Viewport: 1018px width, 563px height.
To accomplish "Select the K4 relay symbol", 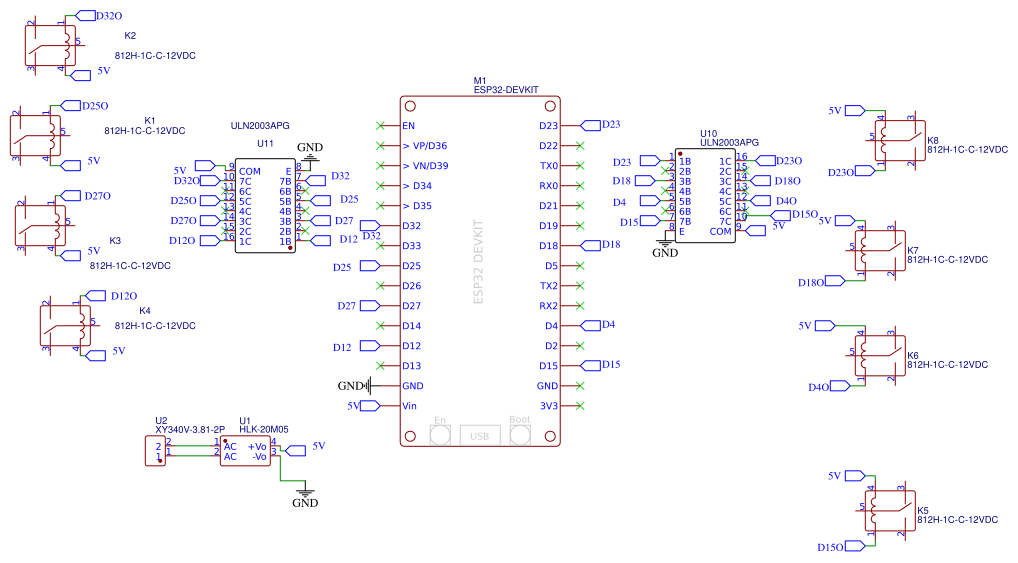I will click(66, 326).
